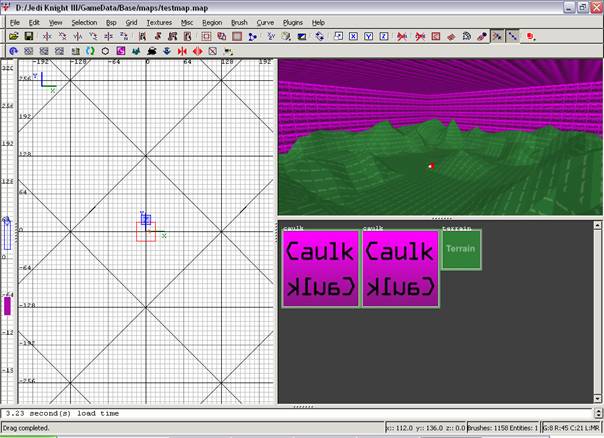Click the red dropper-shaped toolbar icon
The height and width of the screenshot is (438, 604).
pos(482,36)
